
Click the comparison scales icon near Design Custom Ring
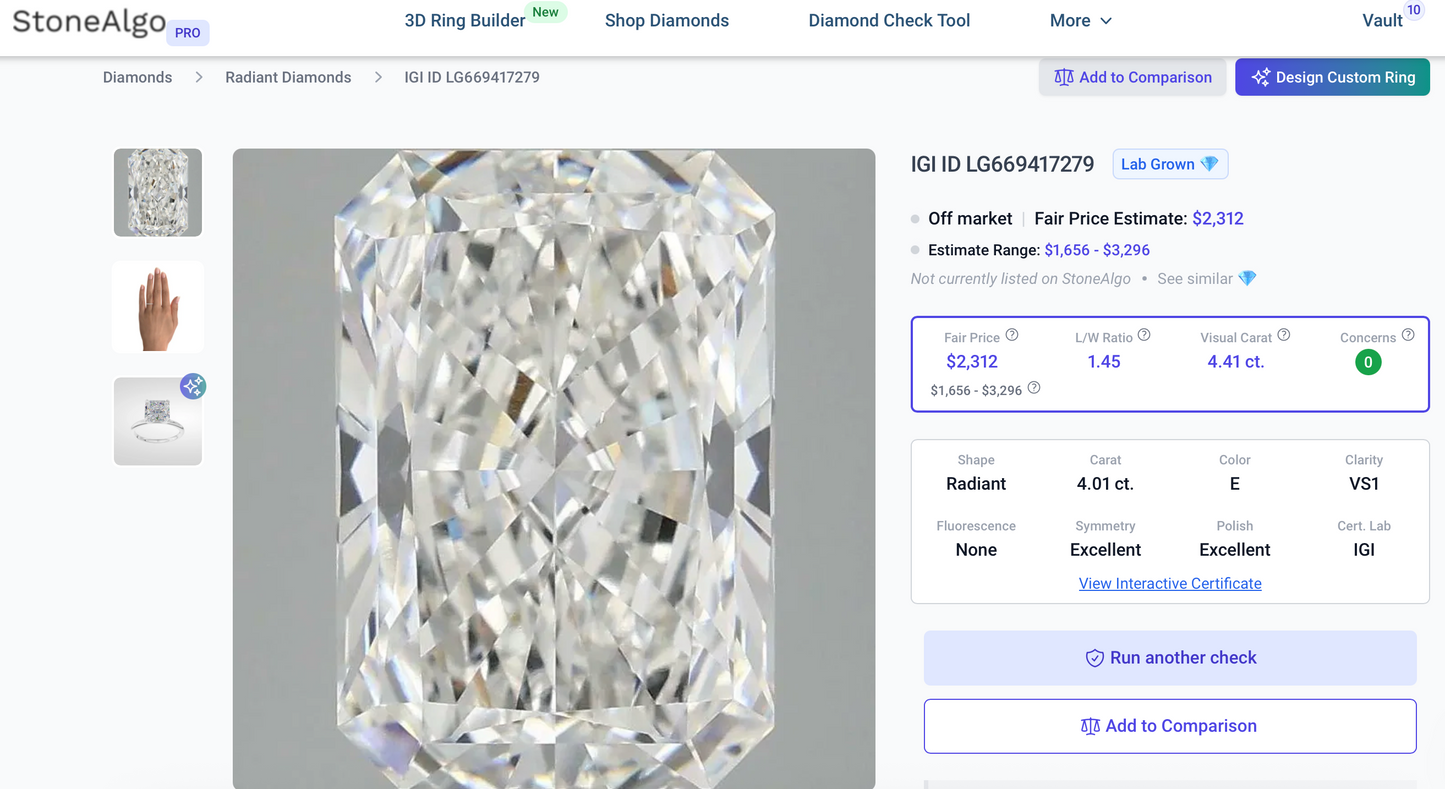click(1064, 76)
